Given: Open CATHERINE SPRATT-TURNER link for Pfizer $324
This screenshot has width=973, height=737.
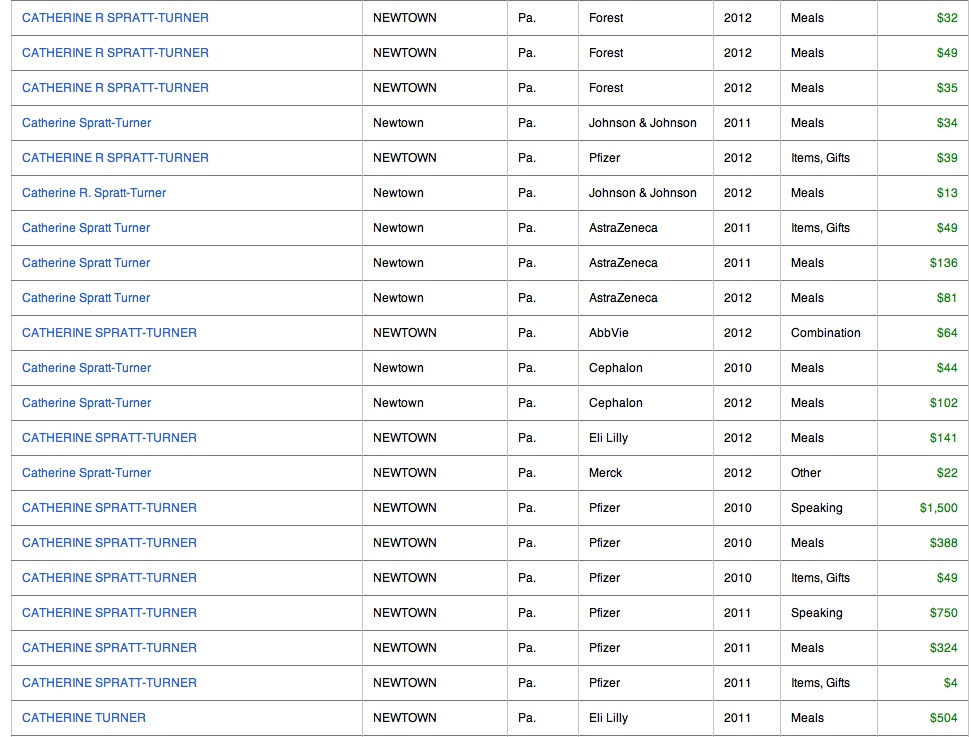Looking at the screenshot, I should pyautogui.click(x=109, y=648).
